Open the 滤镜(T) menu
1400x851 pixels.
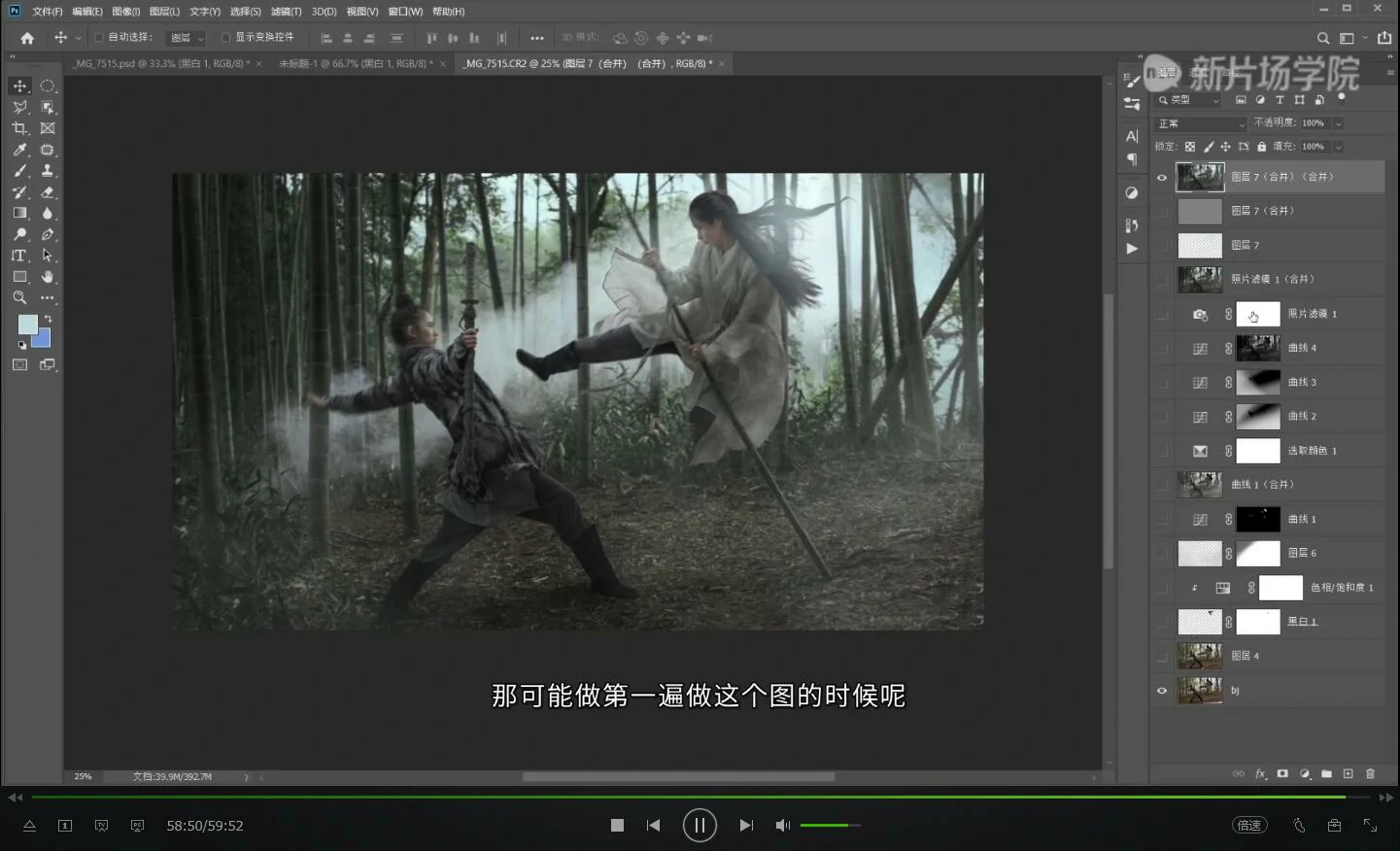pyautogui.click(x=286, y=12)
